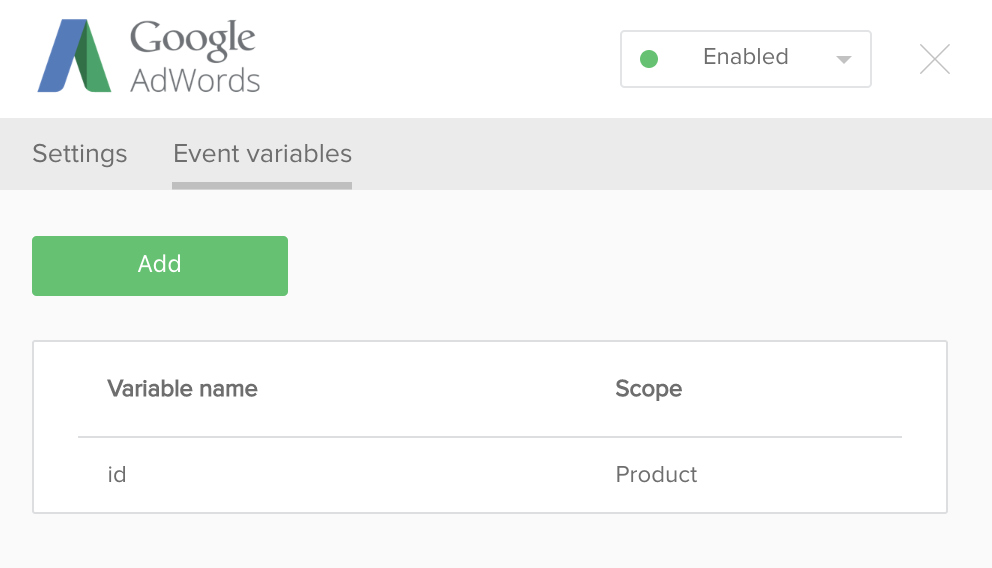Open the id row with Product scope

[x=490, y=474]
